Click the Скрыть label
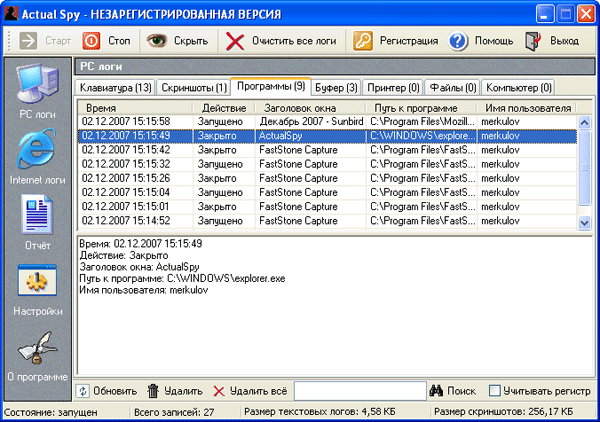Screen dimensions: 600x422 pyautogui.click(x=191, y=41)
